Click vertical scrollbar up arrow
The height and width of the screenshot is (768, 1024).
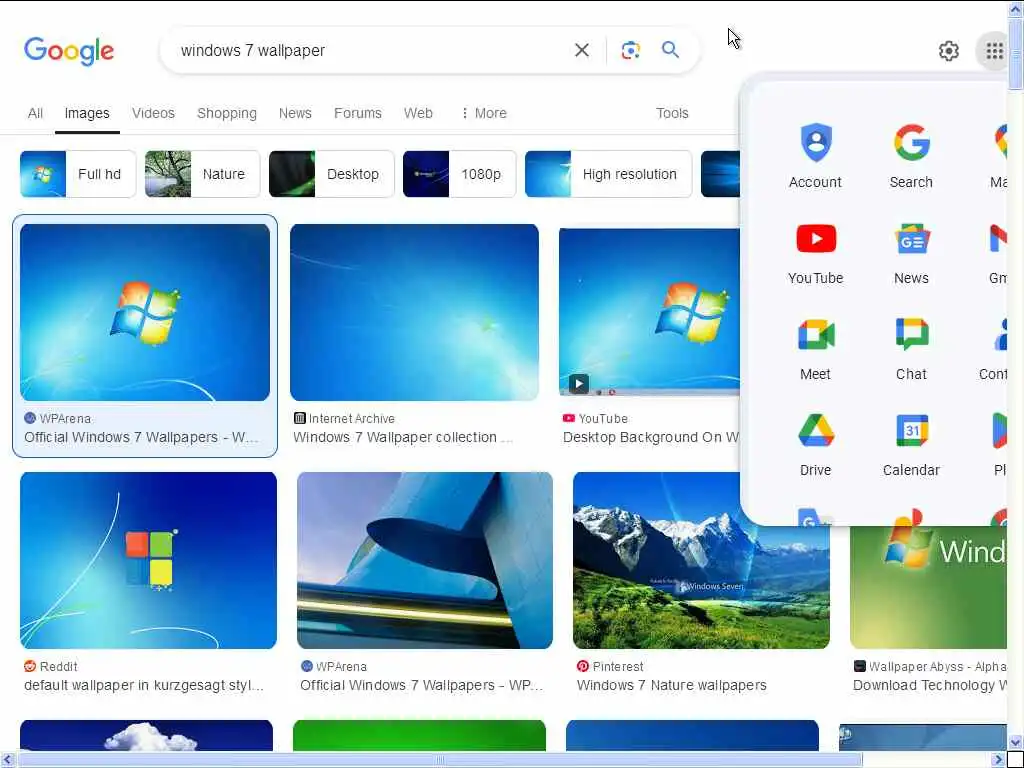point(1016,8)
